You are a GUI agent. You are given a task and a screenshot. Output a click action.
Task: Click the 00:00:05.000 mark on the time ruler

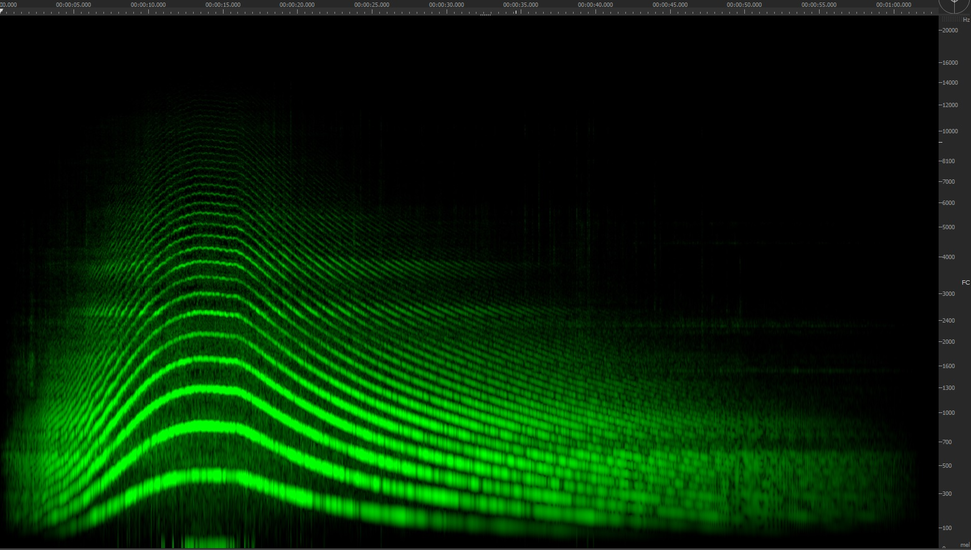point(73,5)
